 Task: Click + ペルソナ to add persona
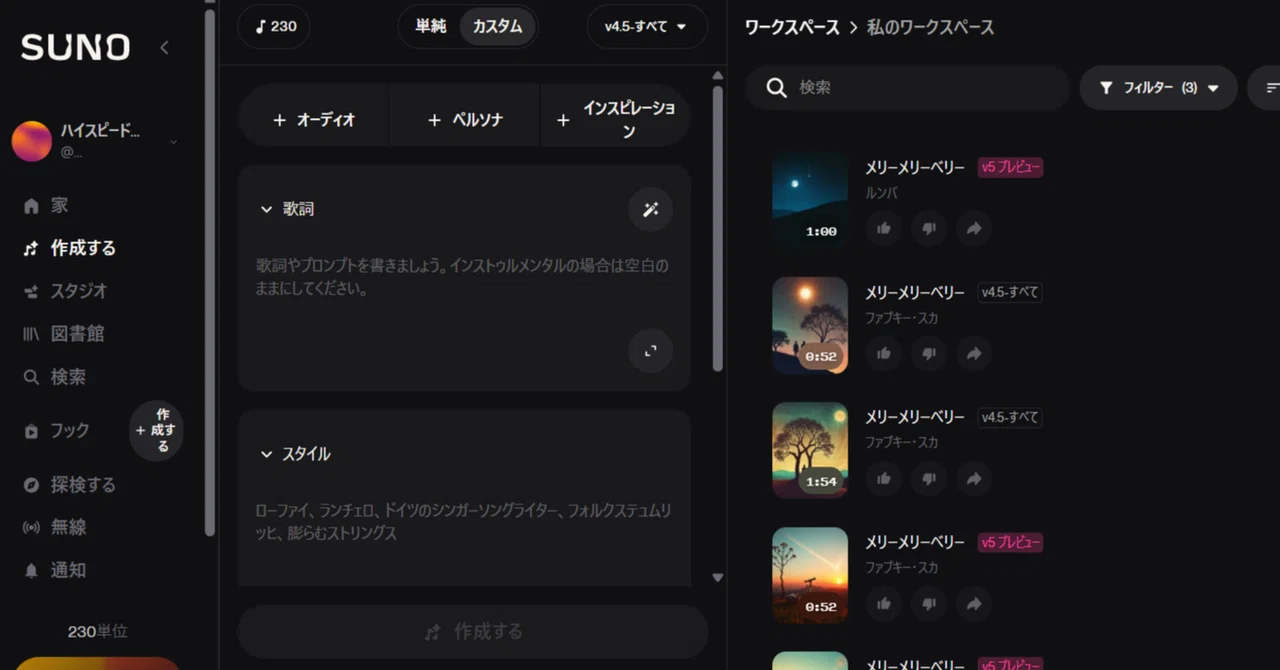point(465,119)
